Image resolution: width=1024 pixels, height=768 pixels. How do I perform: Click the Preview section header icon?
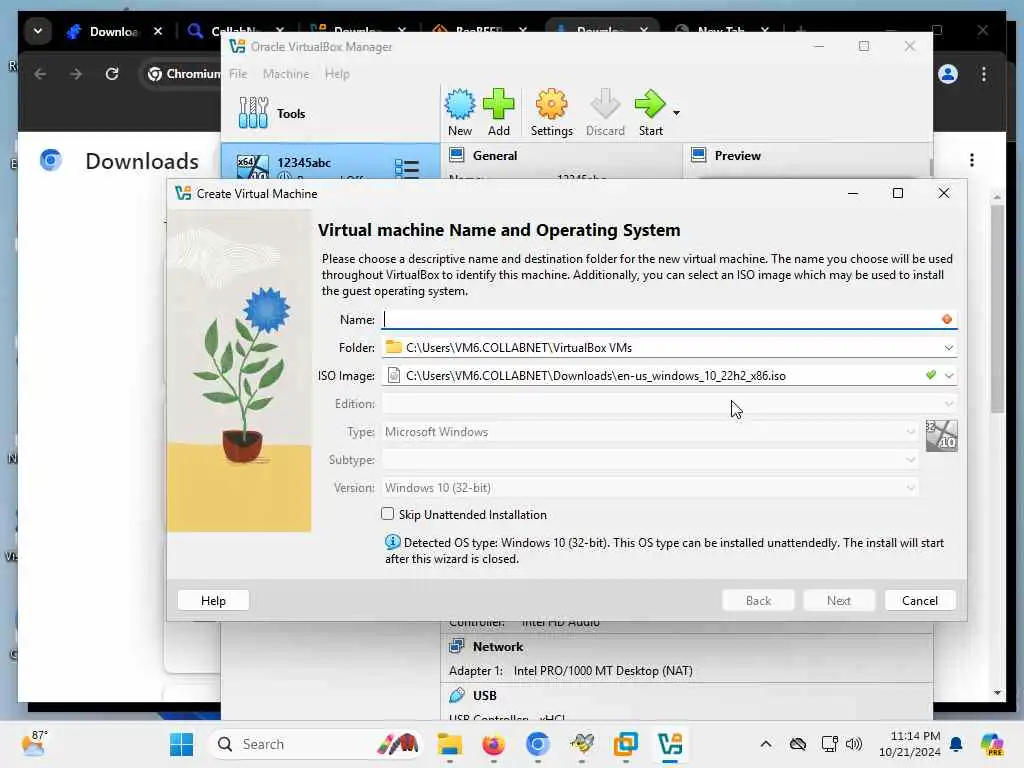pos(699,155)
